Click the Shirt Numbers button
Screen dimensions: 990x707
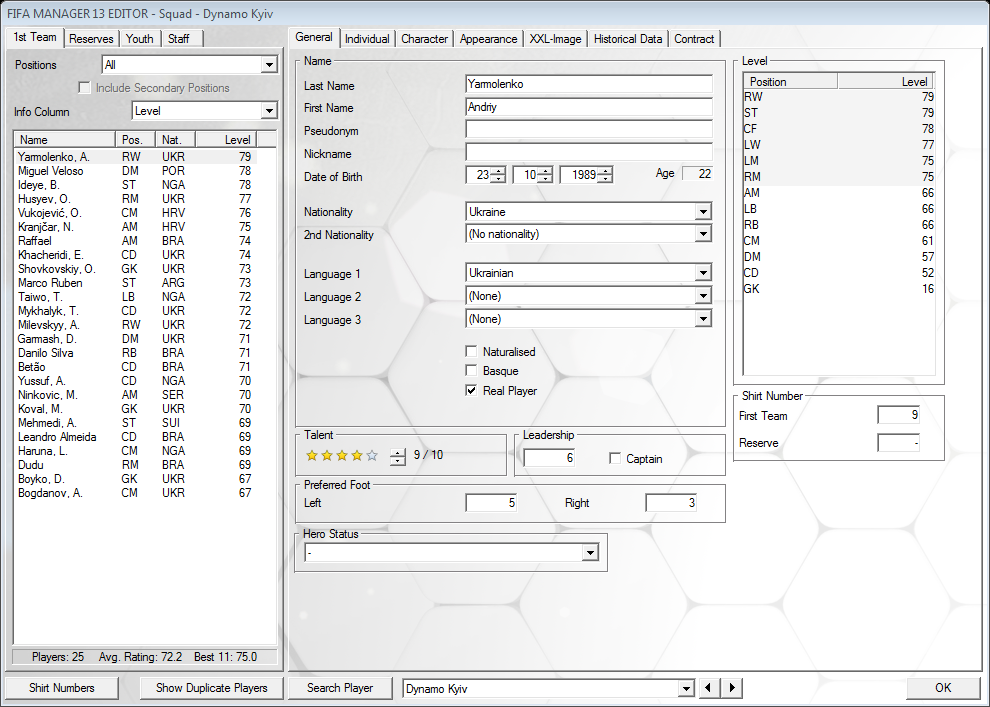pyautogui.click(x=62, y=687)
